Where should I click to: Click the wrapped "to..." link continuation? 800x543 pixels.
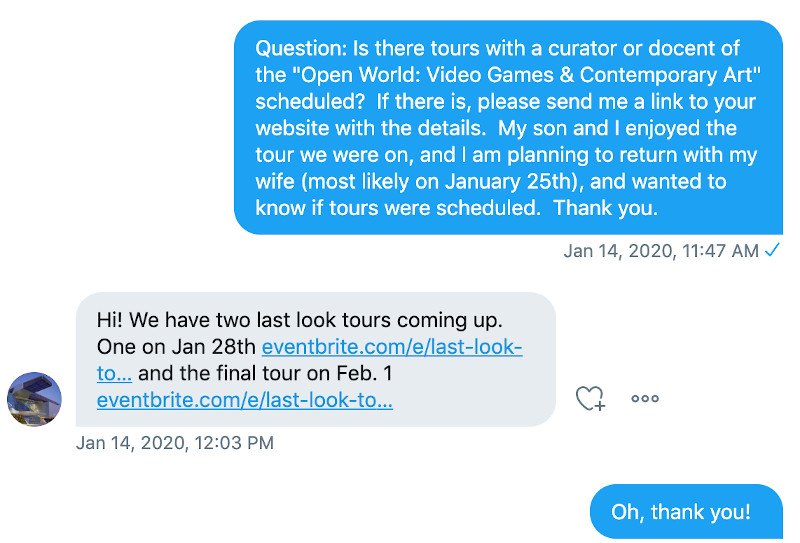[114, 374]
